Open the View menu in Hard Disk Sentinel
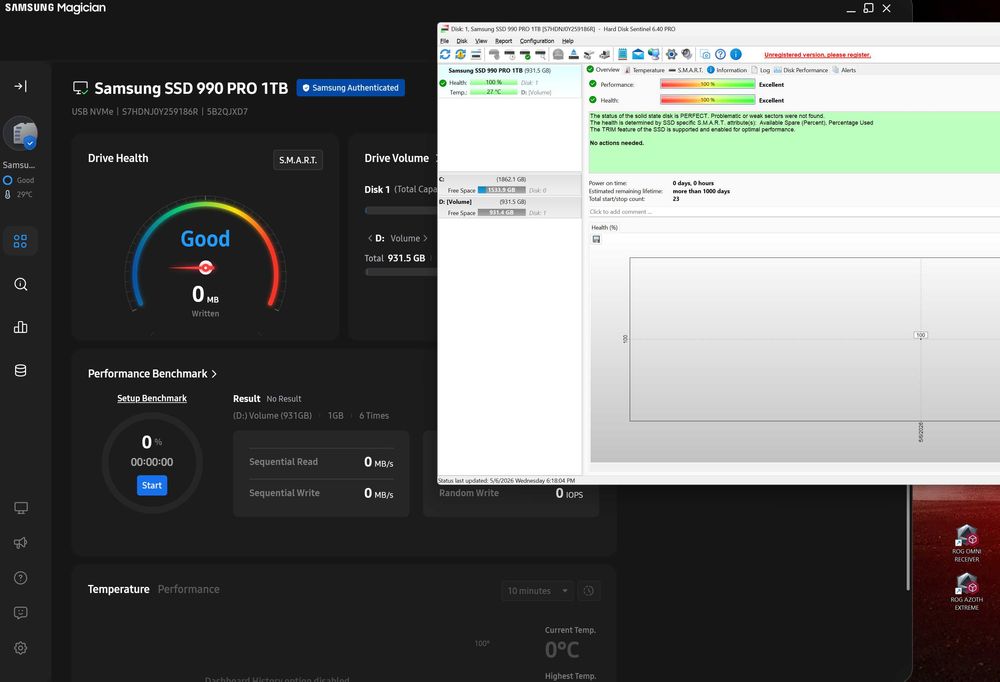The image size is (1000, 682). (481, 41)
